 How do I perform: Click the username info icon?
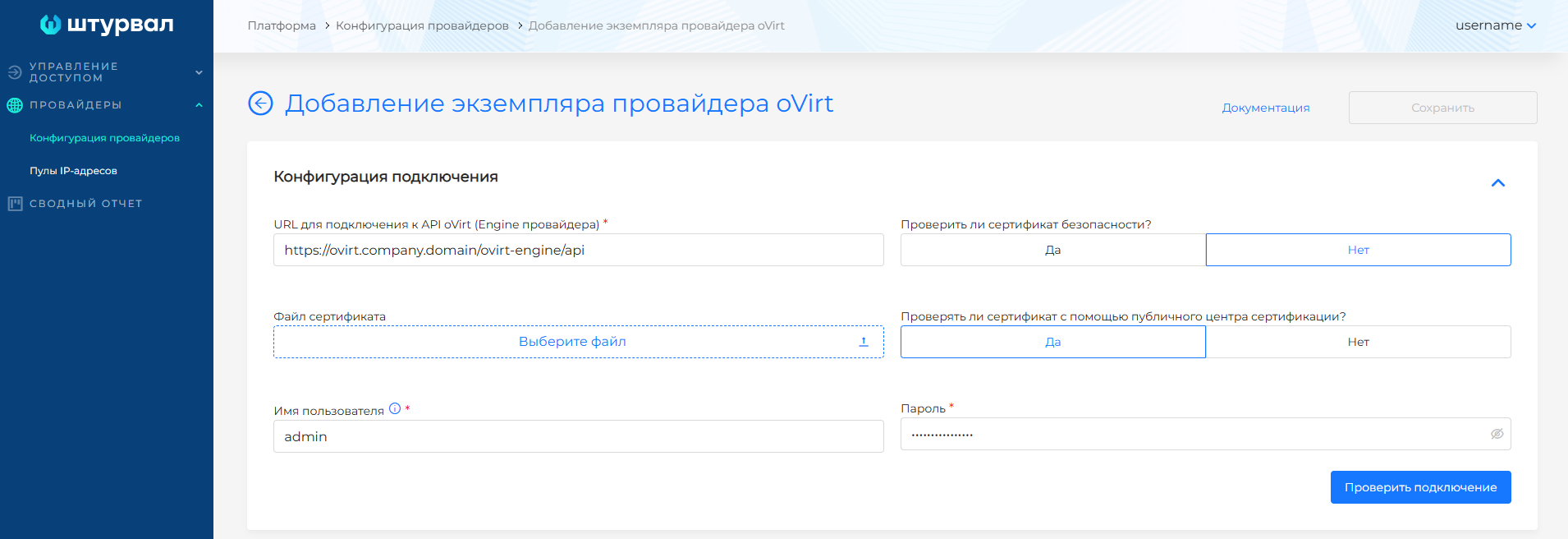[395, 408]
